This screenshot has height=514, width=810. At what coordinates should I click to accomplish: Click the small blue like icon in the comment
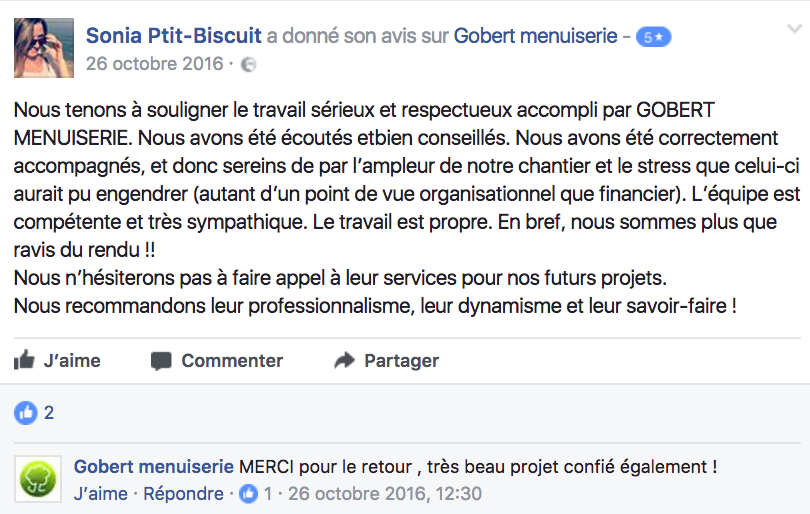pyautogui.click(x=247, y=493)
